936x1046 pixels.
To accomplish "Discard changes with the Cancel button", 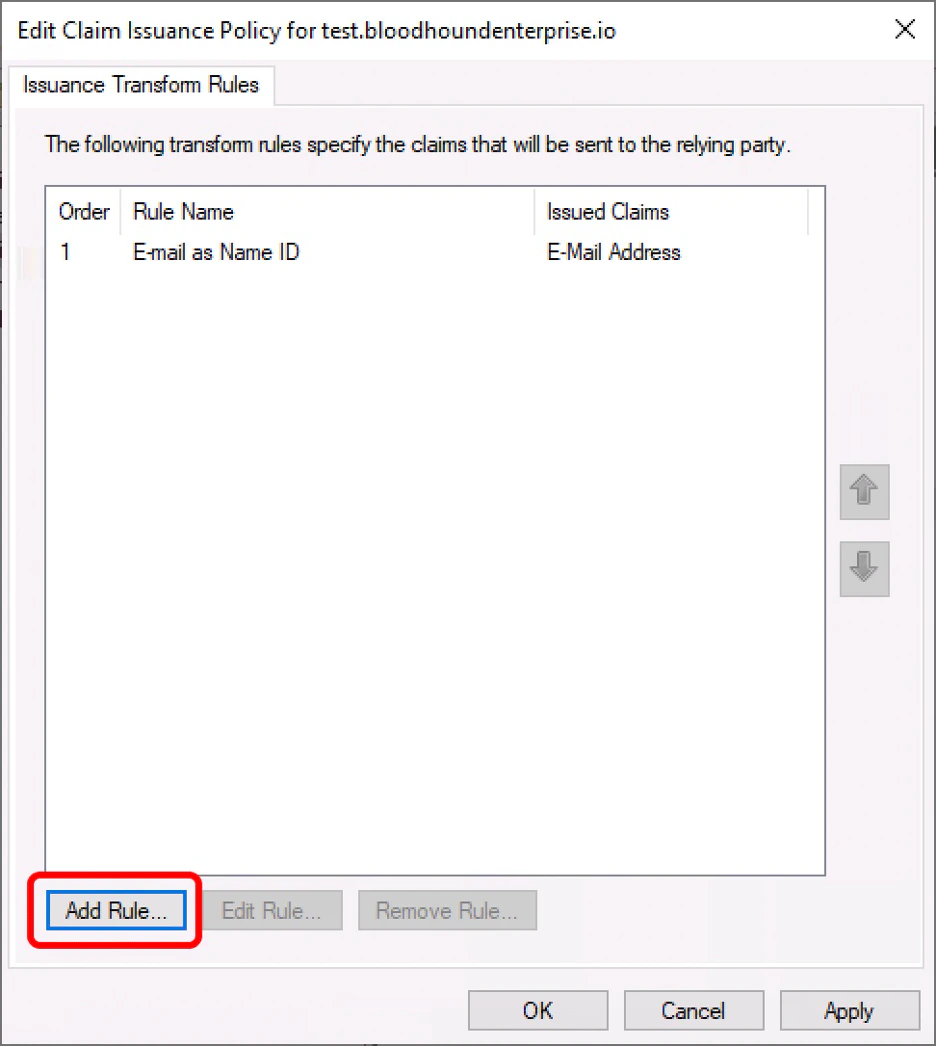I will coord(693,1010).
